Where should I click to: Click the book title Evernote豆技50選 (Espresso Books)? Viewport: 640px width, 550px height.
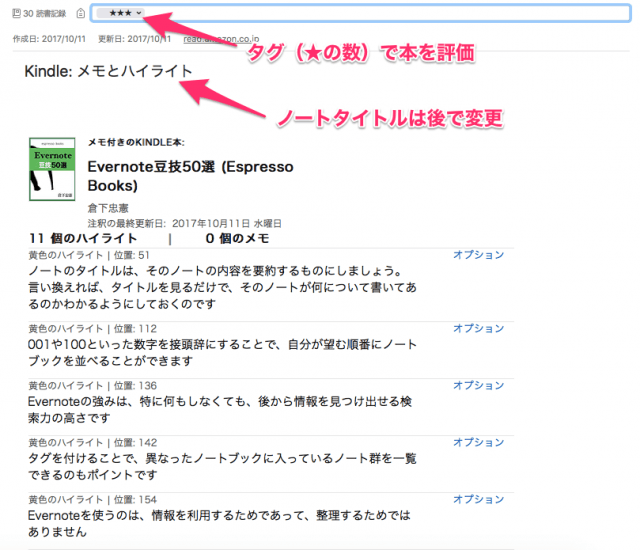(190, 176)
